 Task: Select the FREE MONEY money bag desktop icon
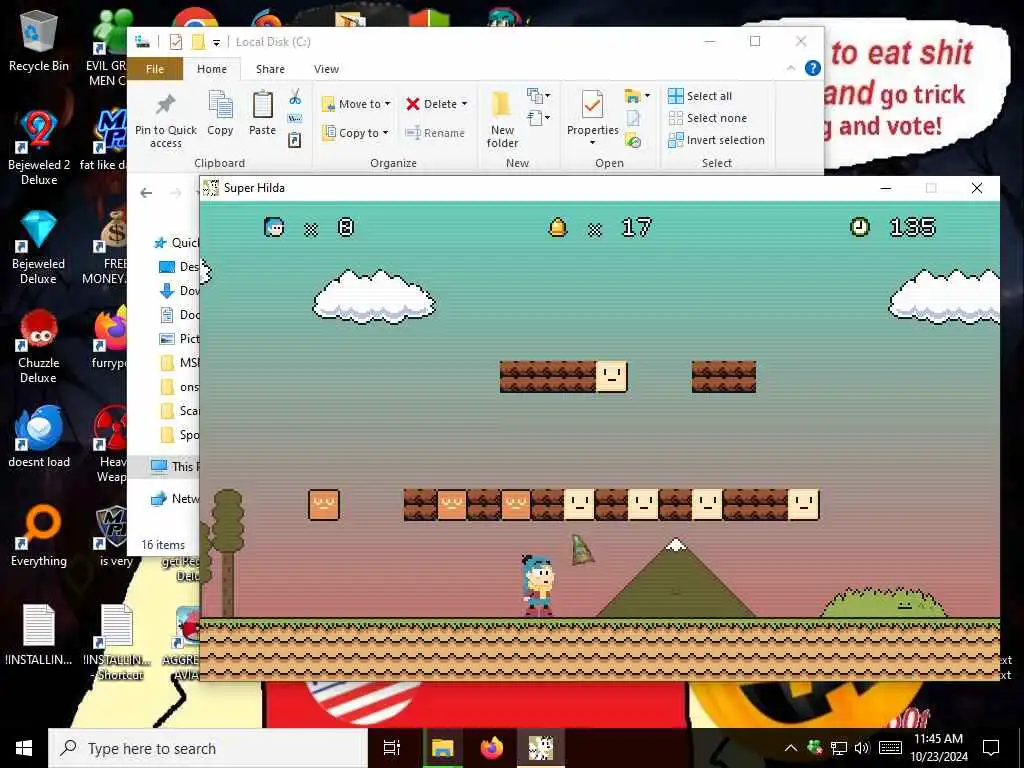[112, 248]
